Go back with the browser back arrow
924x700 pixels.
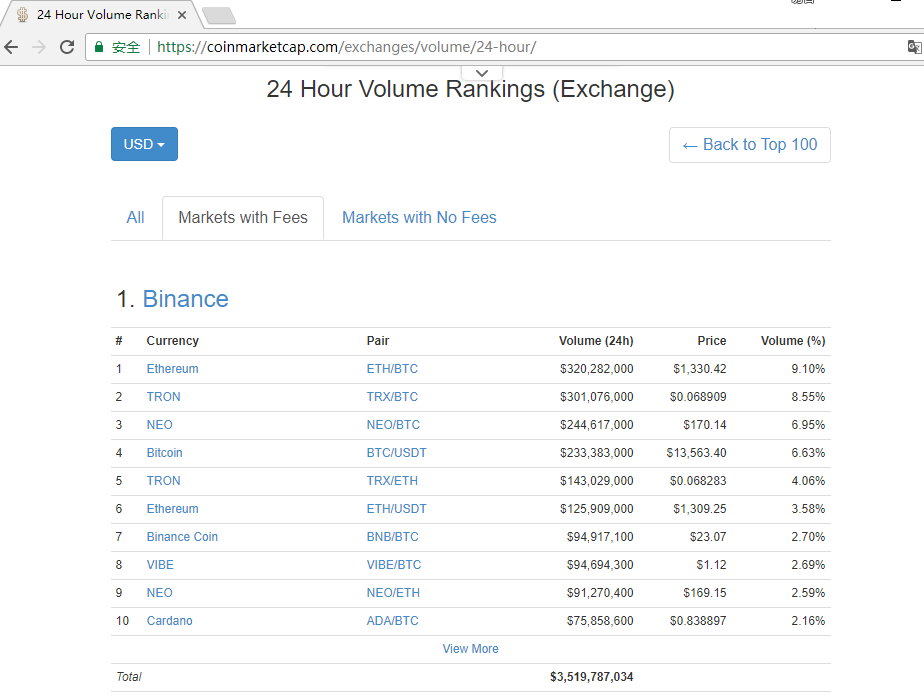[11, 47]
